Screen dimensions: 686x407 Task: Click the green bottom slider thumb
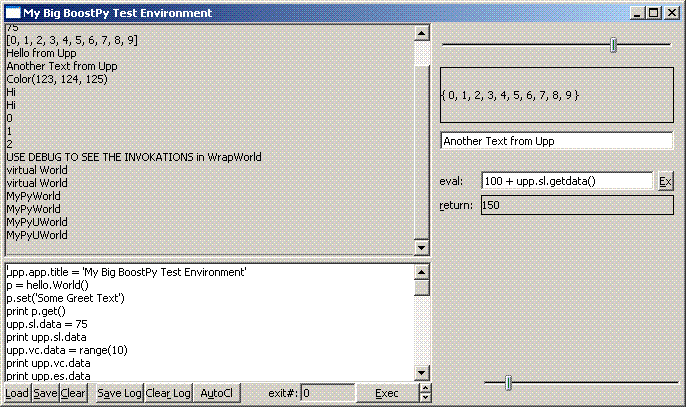[x=509, y=383]
